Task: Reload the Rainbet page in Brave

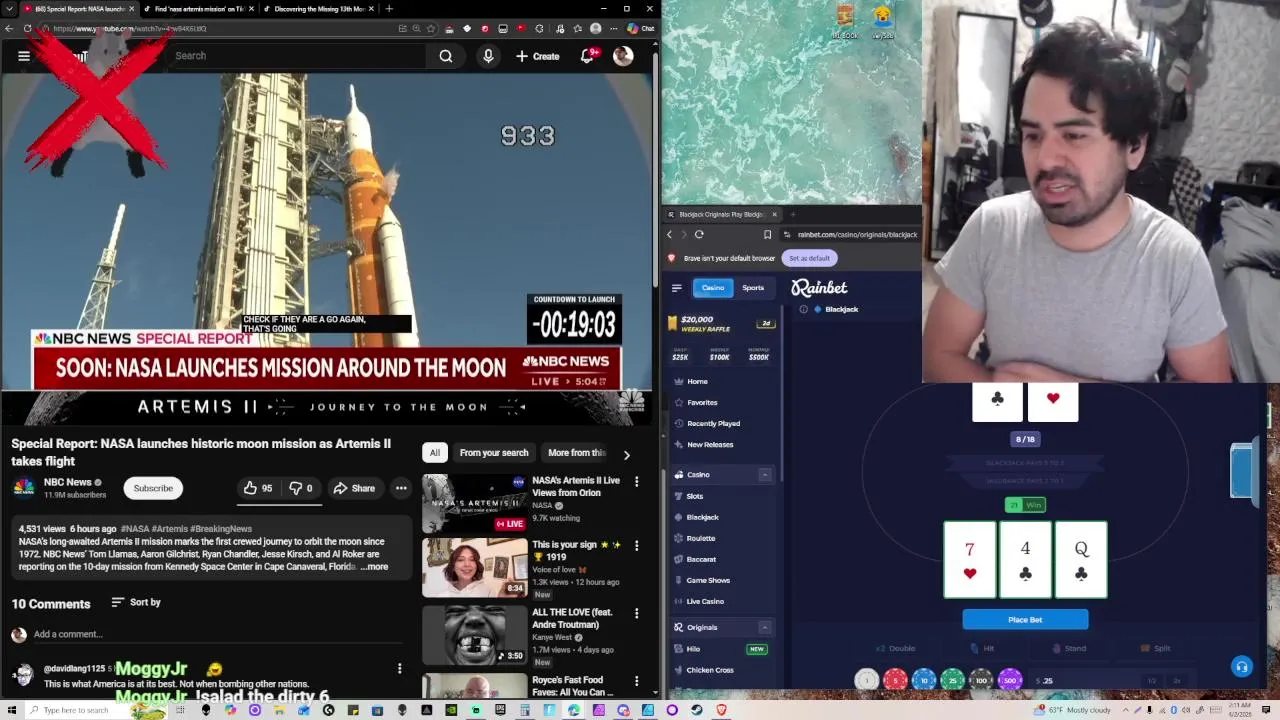Action: tap(699, 234)
